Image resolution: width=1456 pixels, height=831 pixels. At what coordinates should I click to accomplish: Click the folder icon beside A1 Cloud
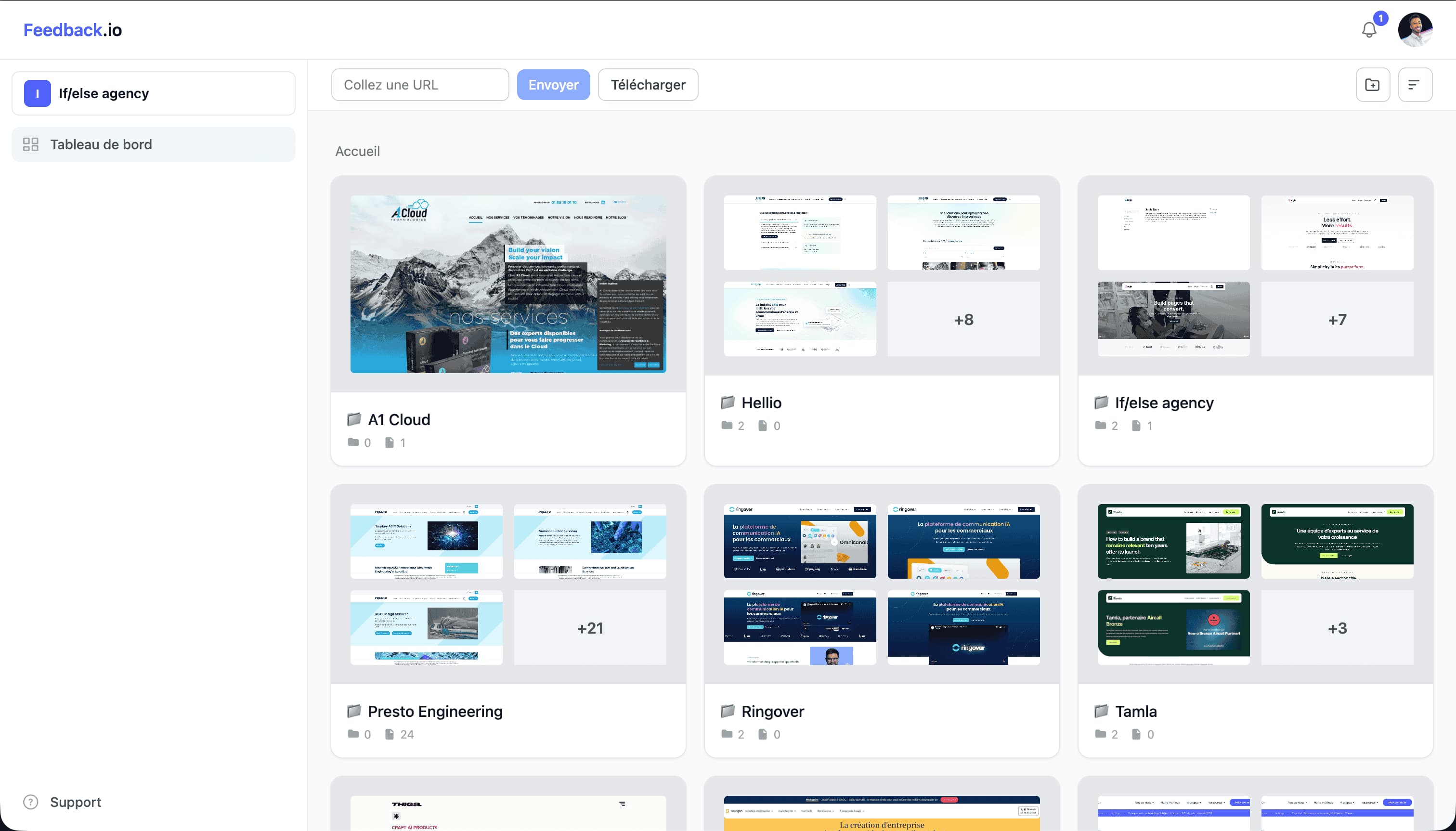pos(354,419)
